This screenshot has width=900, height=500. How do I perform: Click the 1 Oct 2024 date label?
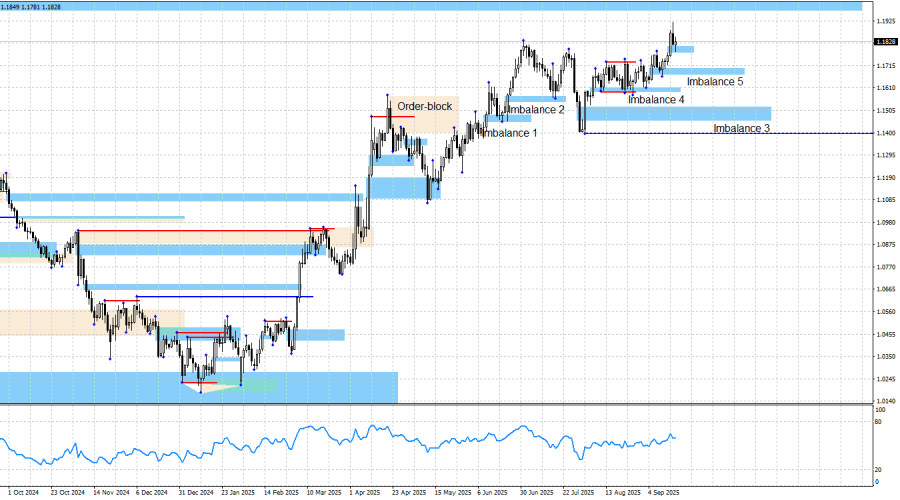pyautogui.click(x=23, y=492)
